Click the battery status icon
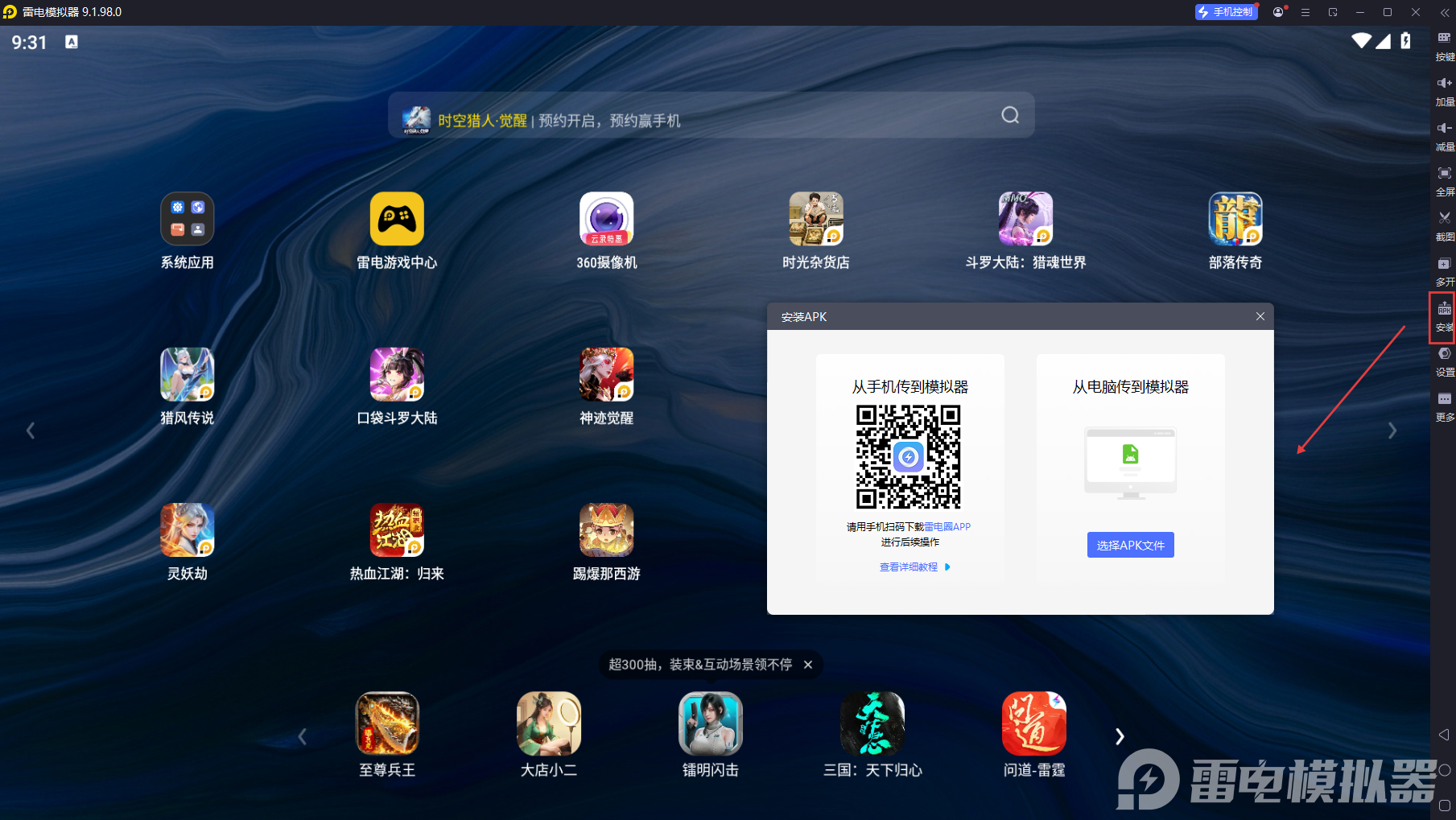 pyautogui.click(x=1405, y=40)
